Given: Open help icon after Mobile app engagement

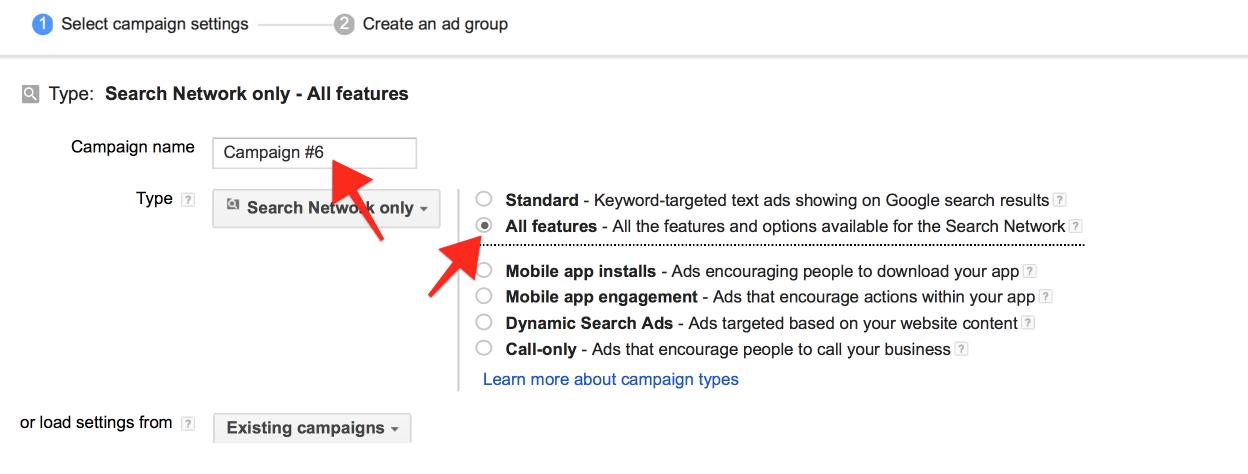Looking at the screenshot, I should click(x=1046, y=298).
